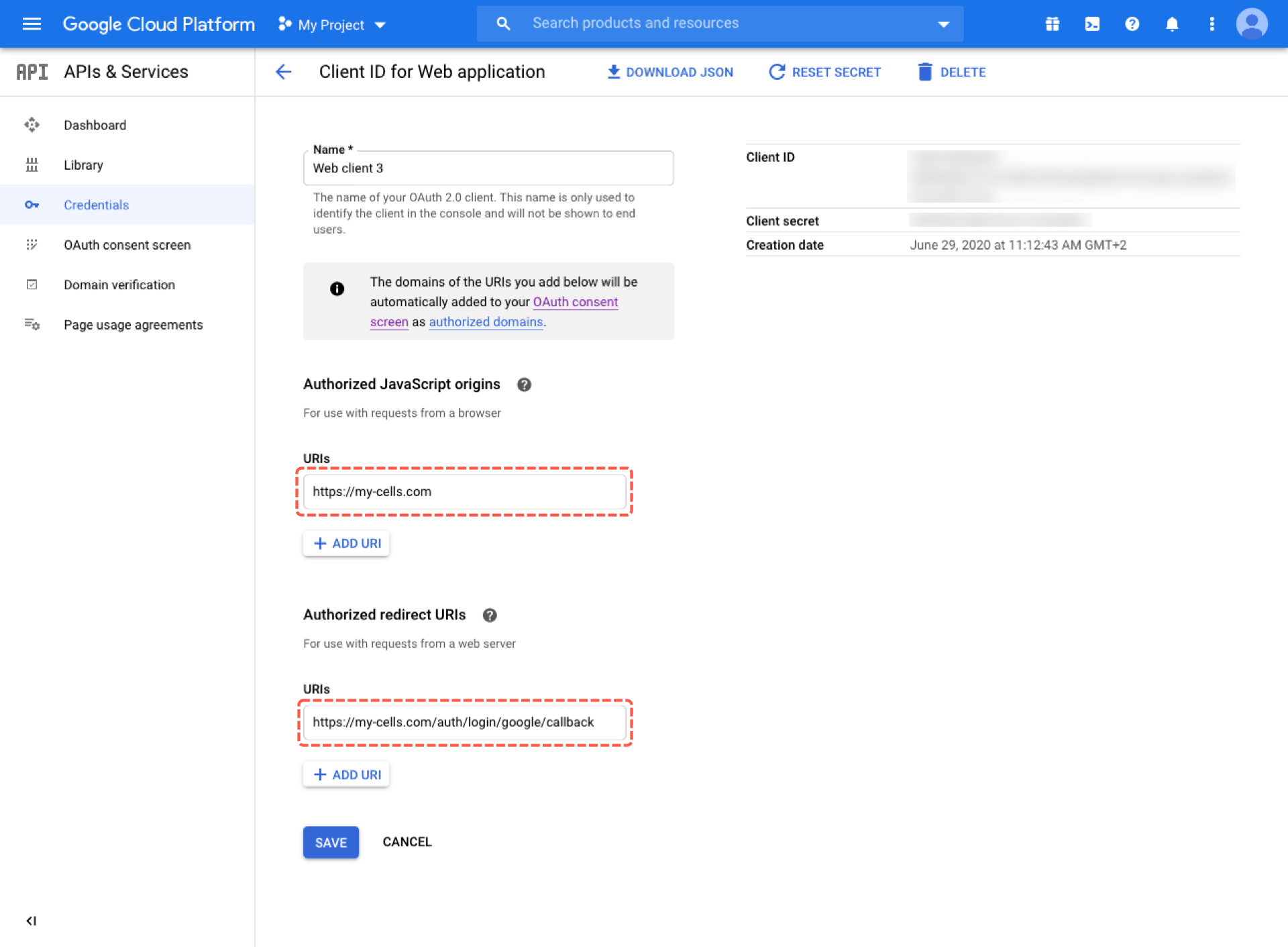Screen dimensions: 1288x947
Task: Click the SAVE button
Action: [x=331, y=842]
